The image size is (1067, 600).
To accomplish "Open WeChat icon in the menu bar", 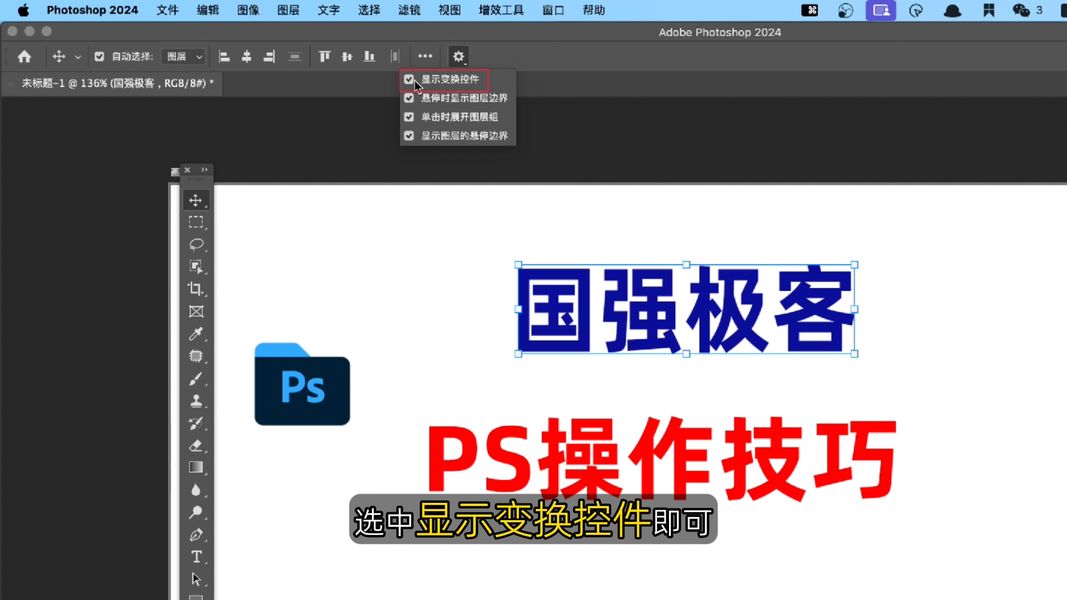I will (x=1021, y=10).
